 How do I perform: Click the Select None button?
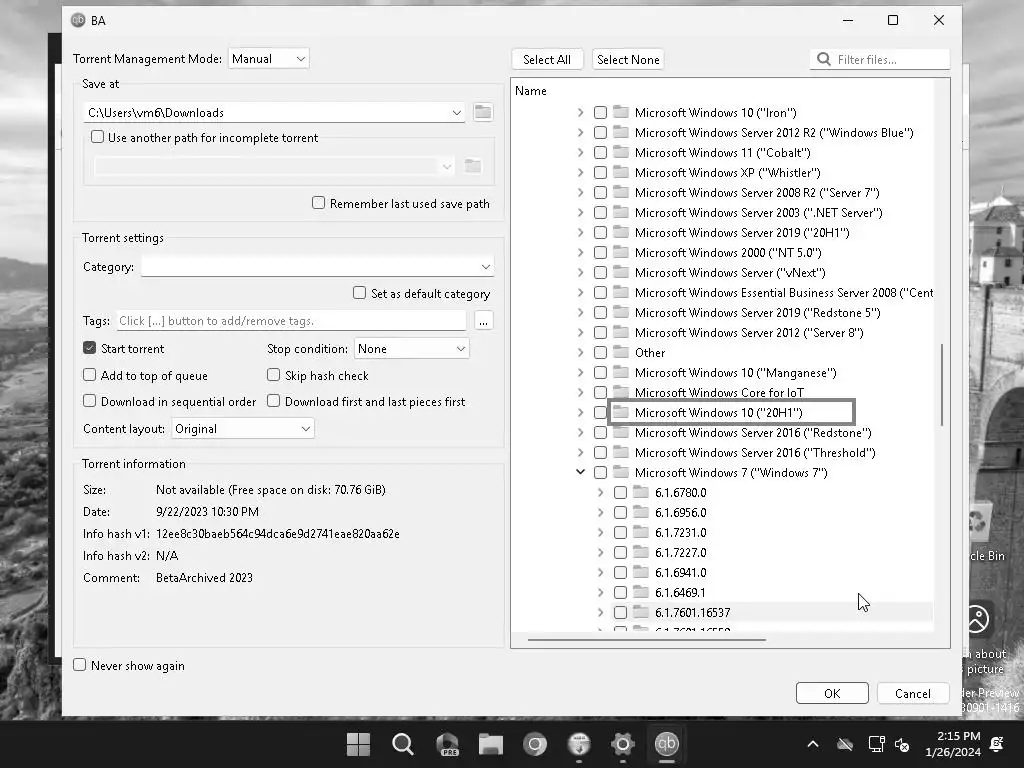click(628, 59)
